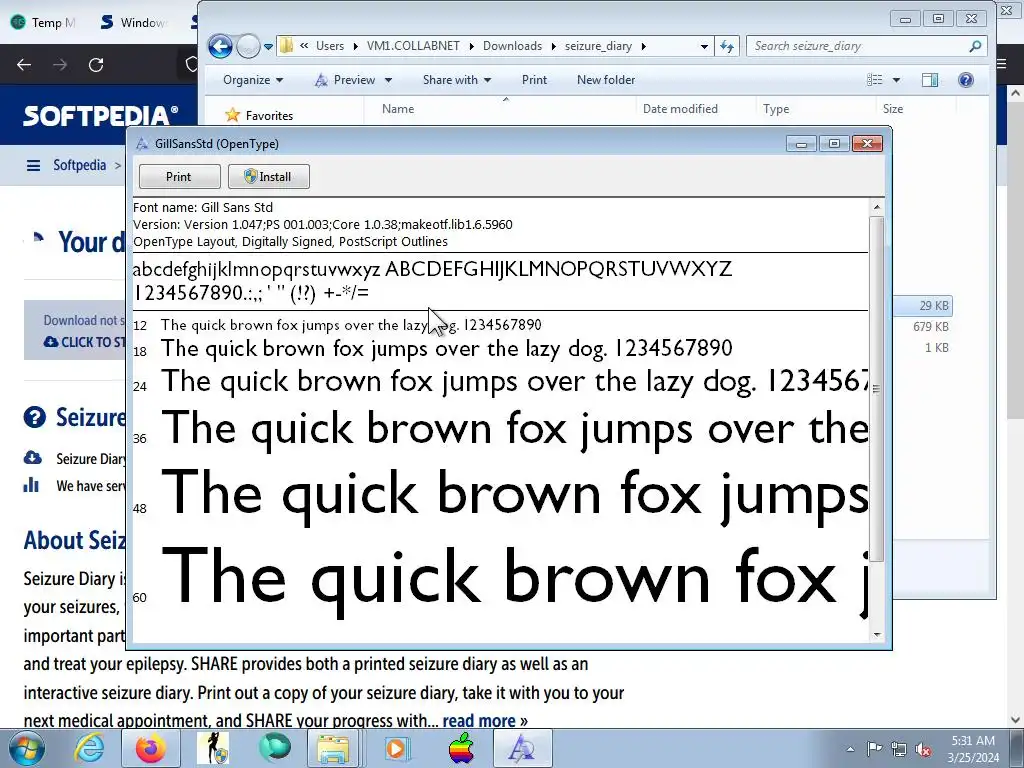Screen dimensions: 1024x768
Task: Click the font viewer taskbar button
Action: click(522, 748)
